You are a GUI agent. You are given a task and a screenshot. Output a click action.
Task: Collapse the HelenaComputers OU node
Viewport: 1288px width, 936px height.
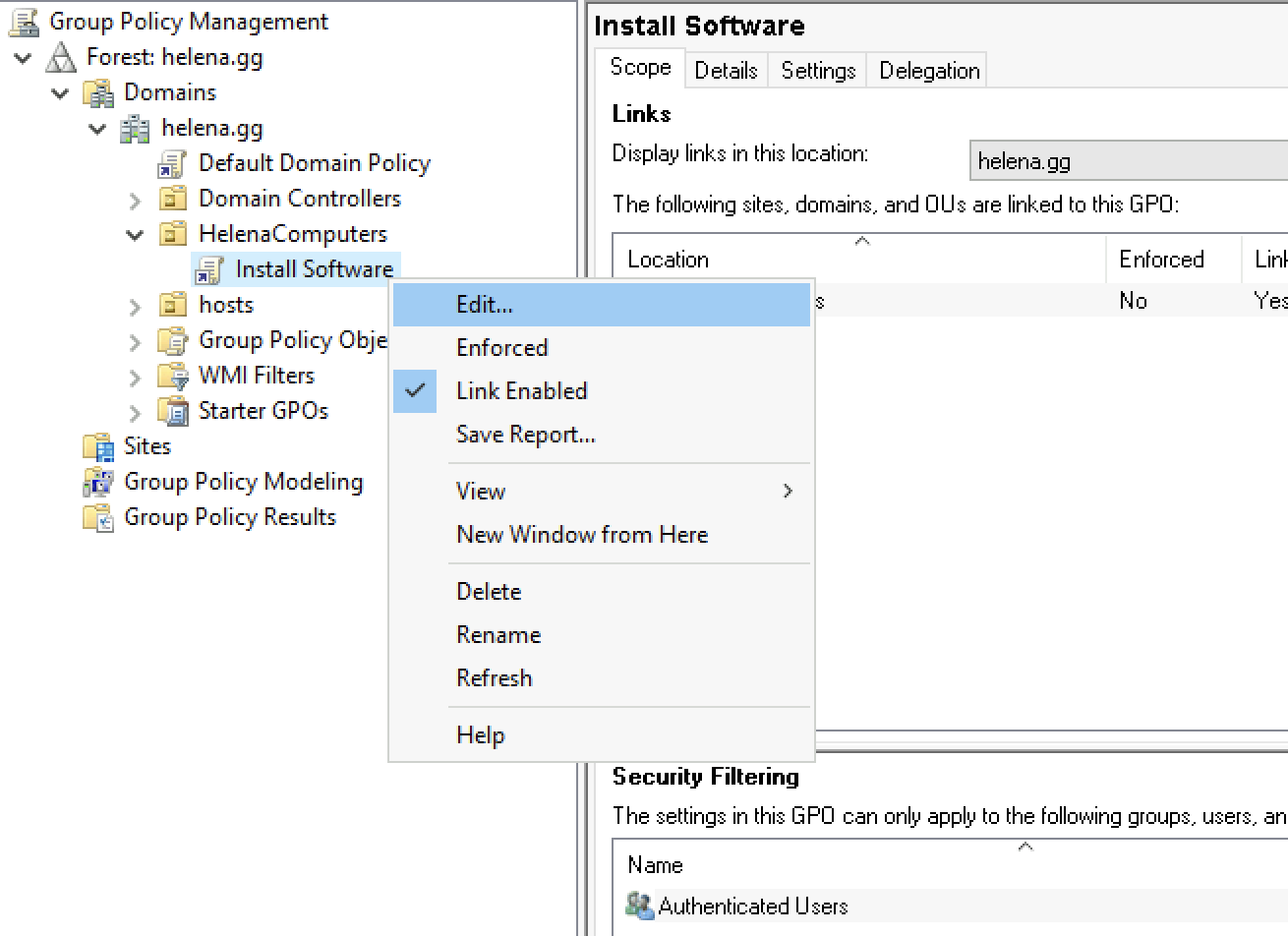[x=136, y=235]
